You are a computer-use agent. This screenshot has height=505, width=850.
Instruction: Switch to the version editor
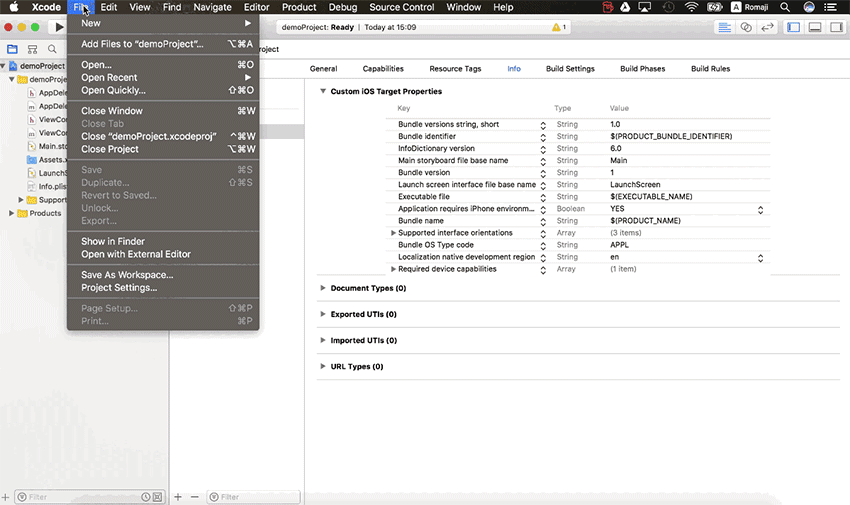(767, 27)
